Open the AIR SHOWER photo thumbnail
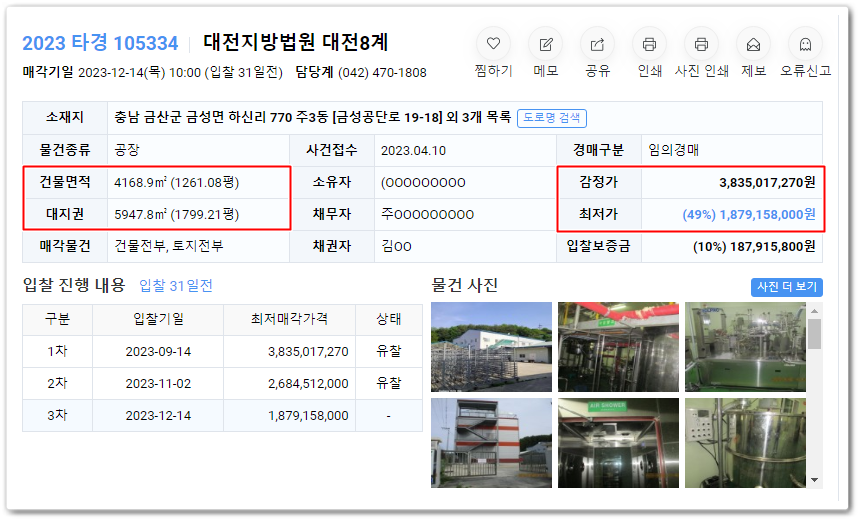Image resolution: width=861 pixels, height=522 pixels. coord(618,443)
